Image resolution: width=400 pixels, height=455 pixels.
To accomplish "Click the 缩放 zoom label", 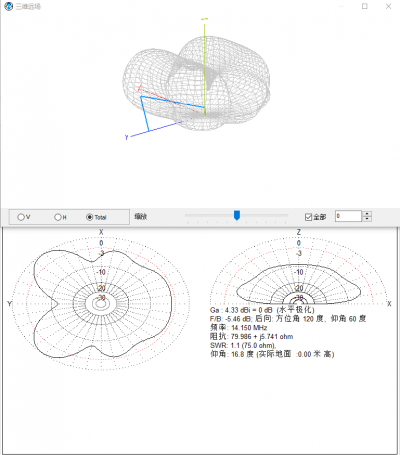I will point(141,217).
